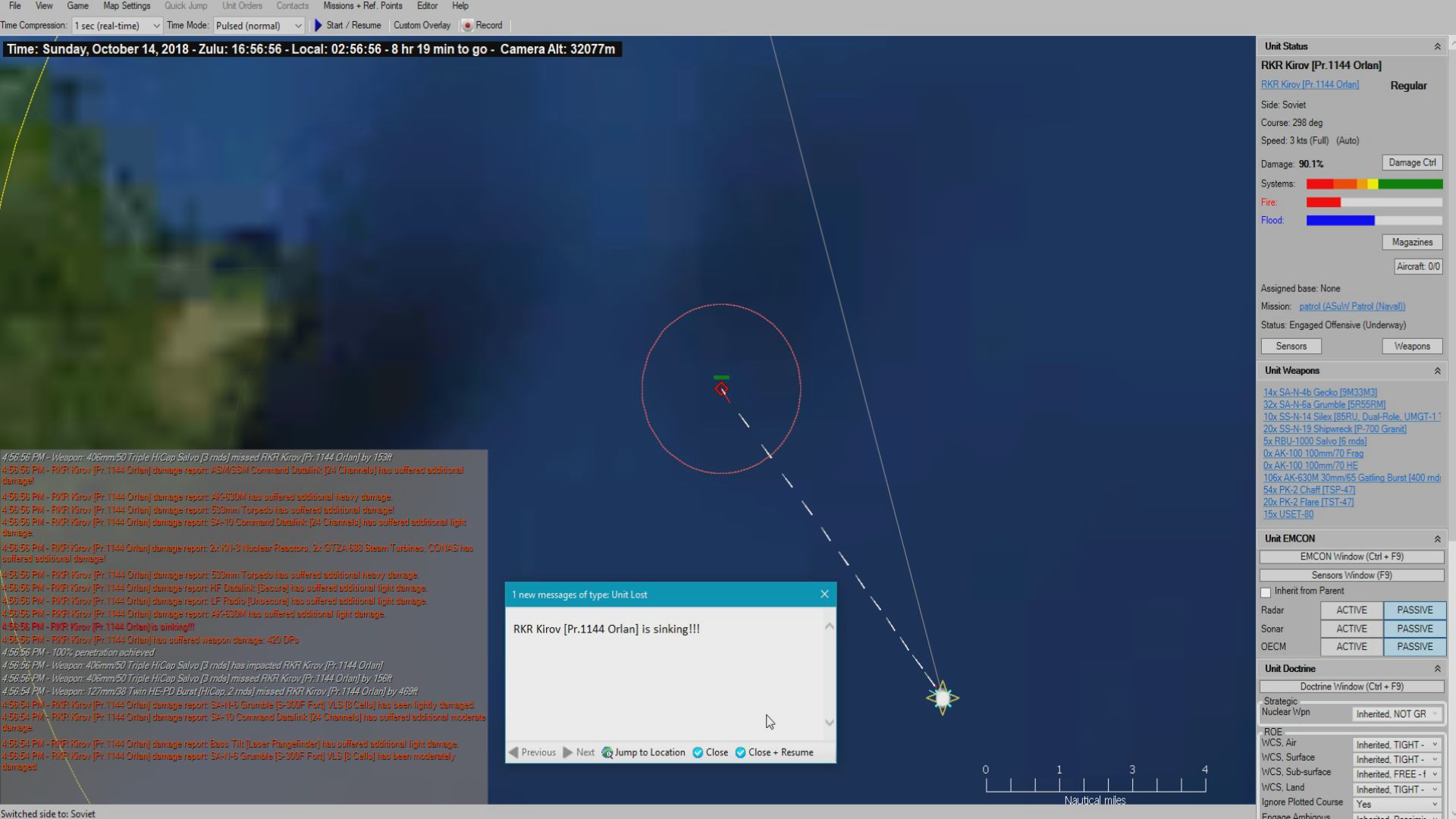Click the Previous message arrow
Viewport: 1456px width, 819px height.
point(514,752)
